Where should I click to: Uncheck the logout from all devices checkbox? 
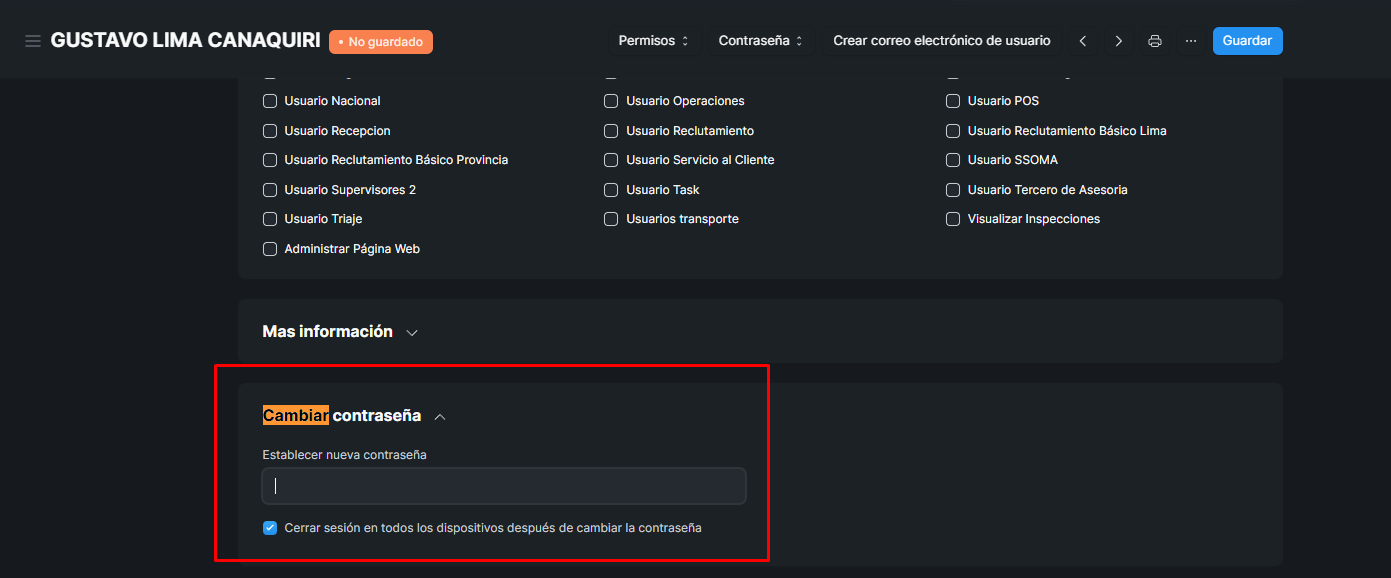pos(270,528)
